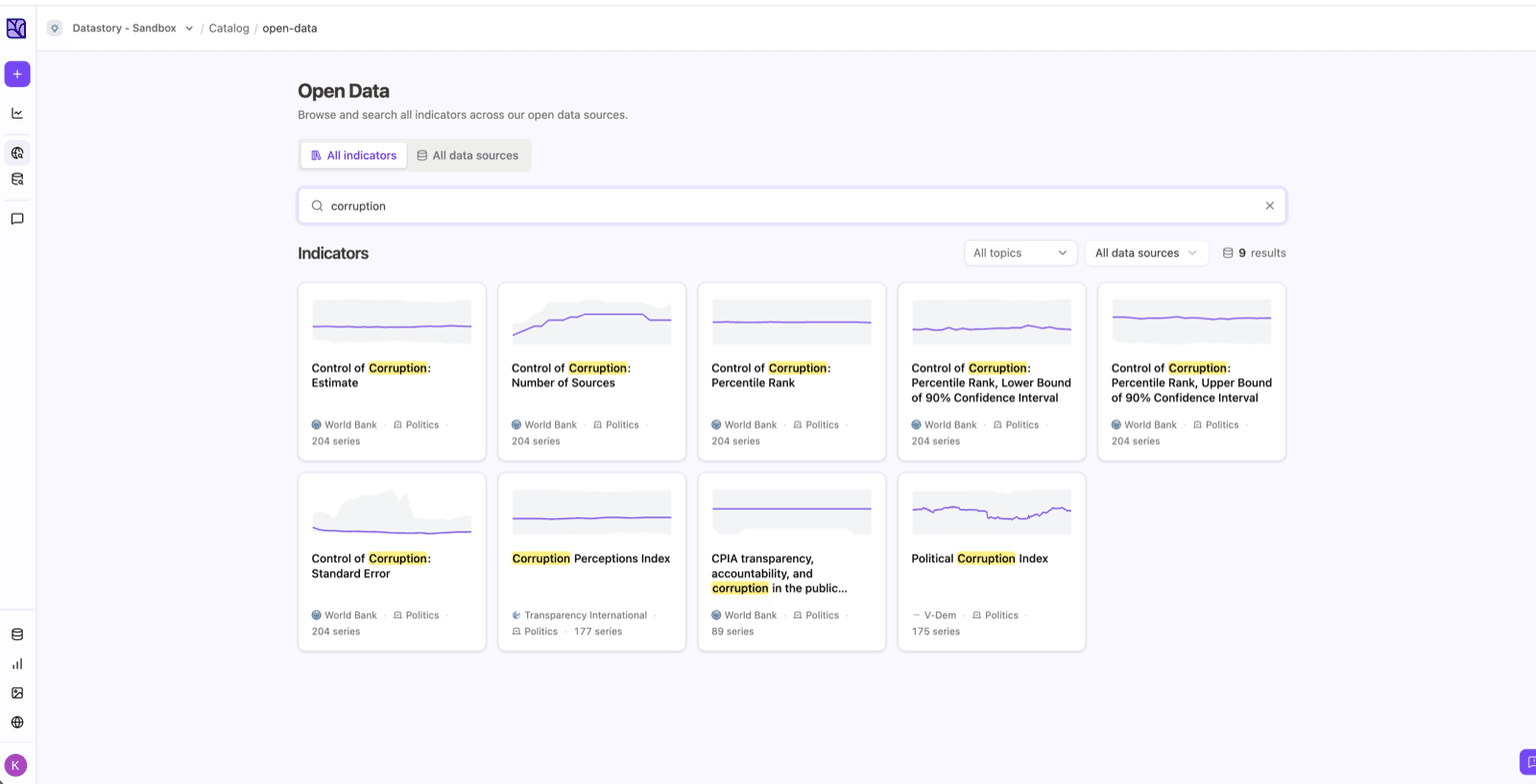Click the 'Open Data' page heading
Screen dimensions: 1536x784
tap(343, 91)
